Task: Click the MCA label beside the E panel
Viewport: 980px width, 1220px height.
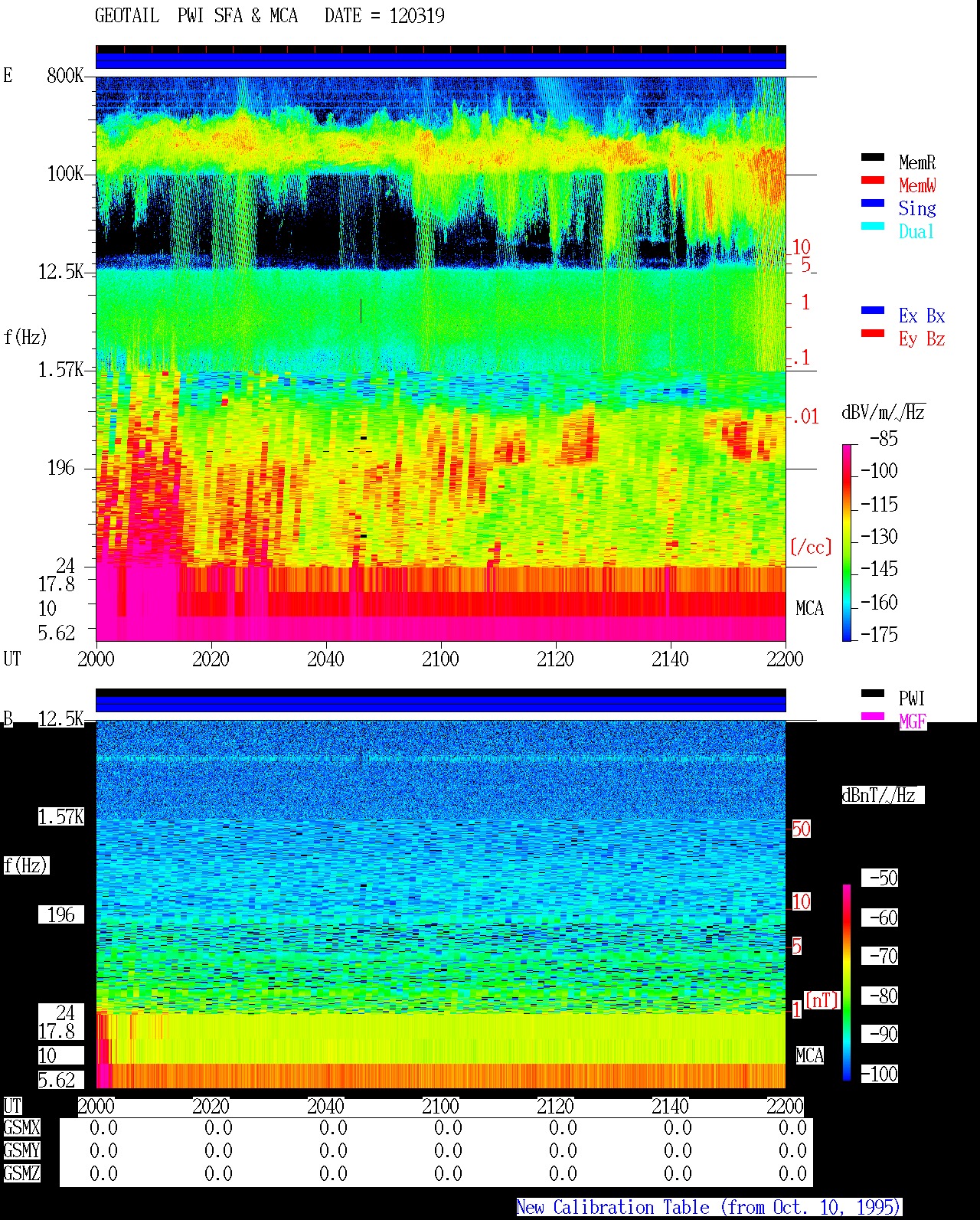Action: click(x=809, y=608)
